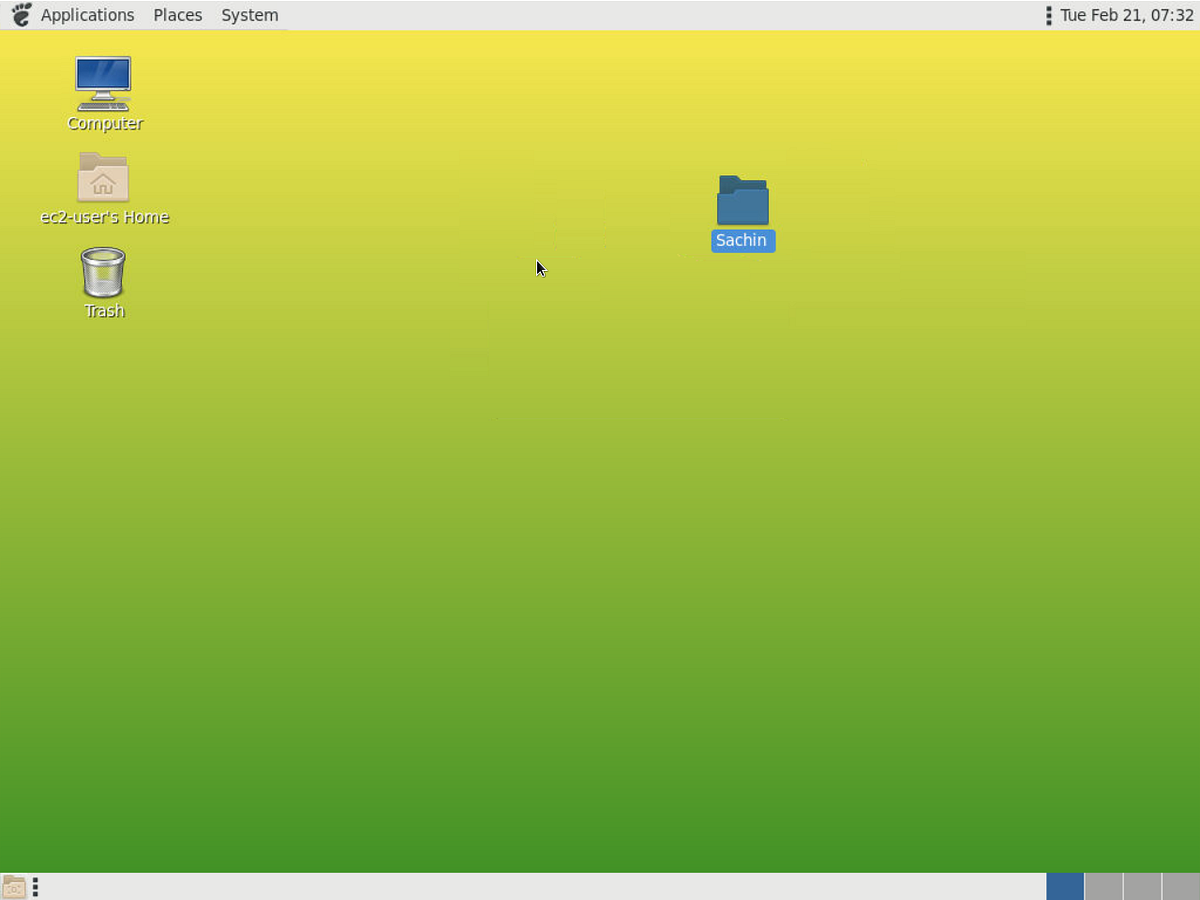The height and width of the screenshot is (900, 1200).
Task: Open the Places menu
Action: [177, 14]
